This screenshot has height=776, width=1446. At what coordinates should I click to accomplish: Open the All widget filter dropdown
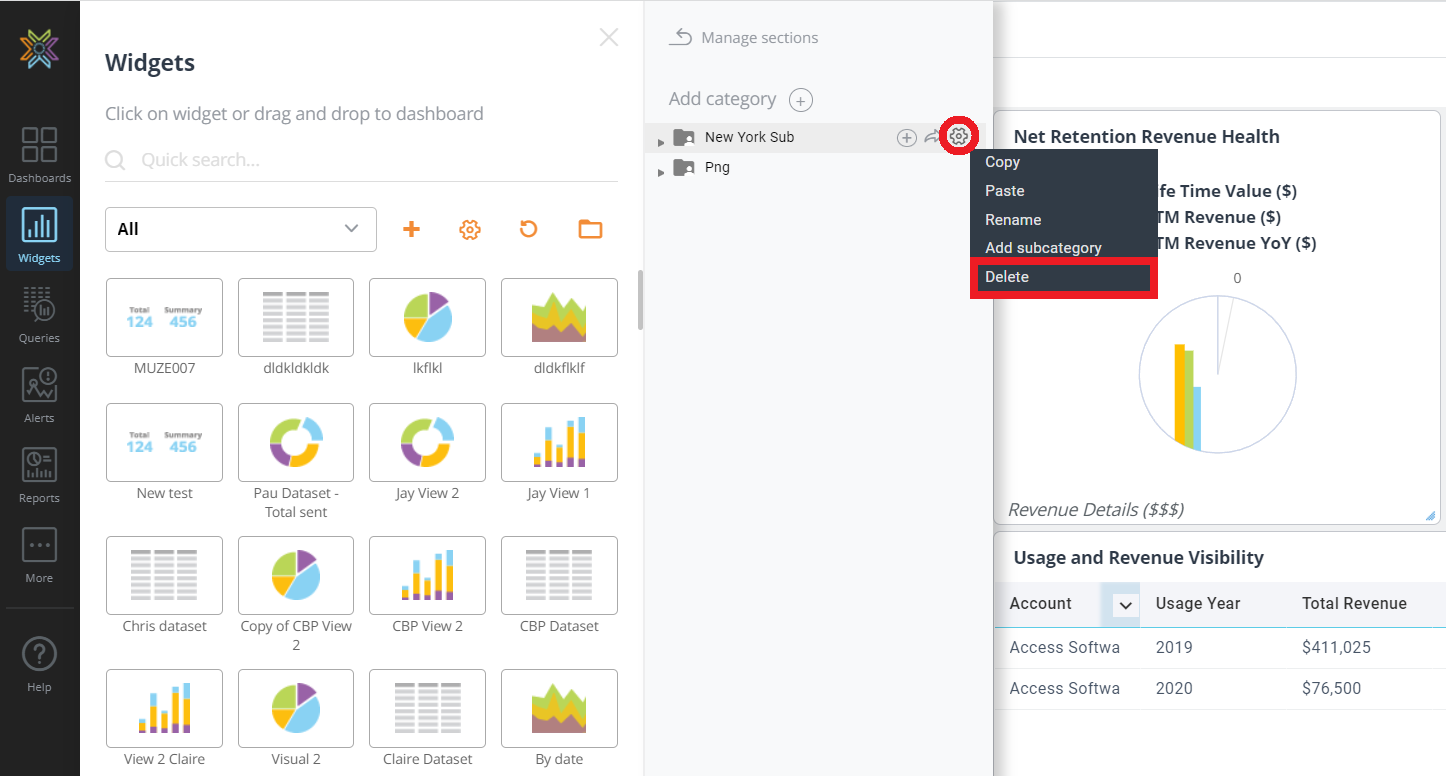[240, 229]
